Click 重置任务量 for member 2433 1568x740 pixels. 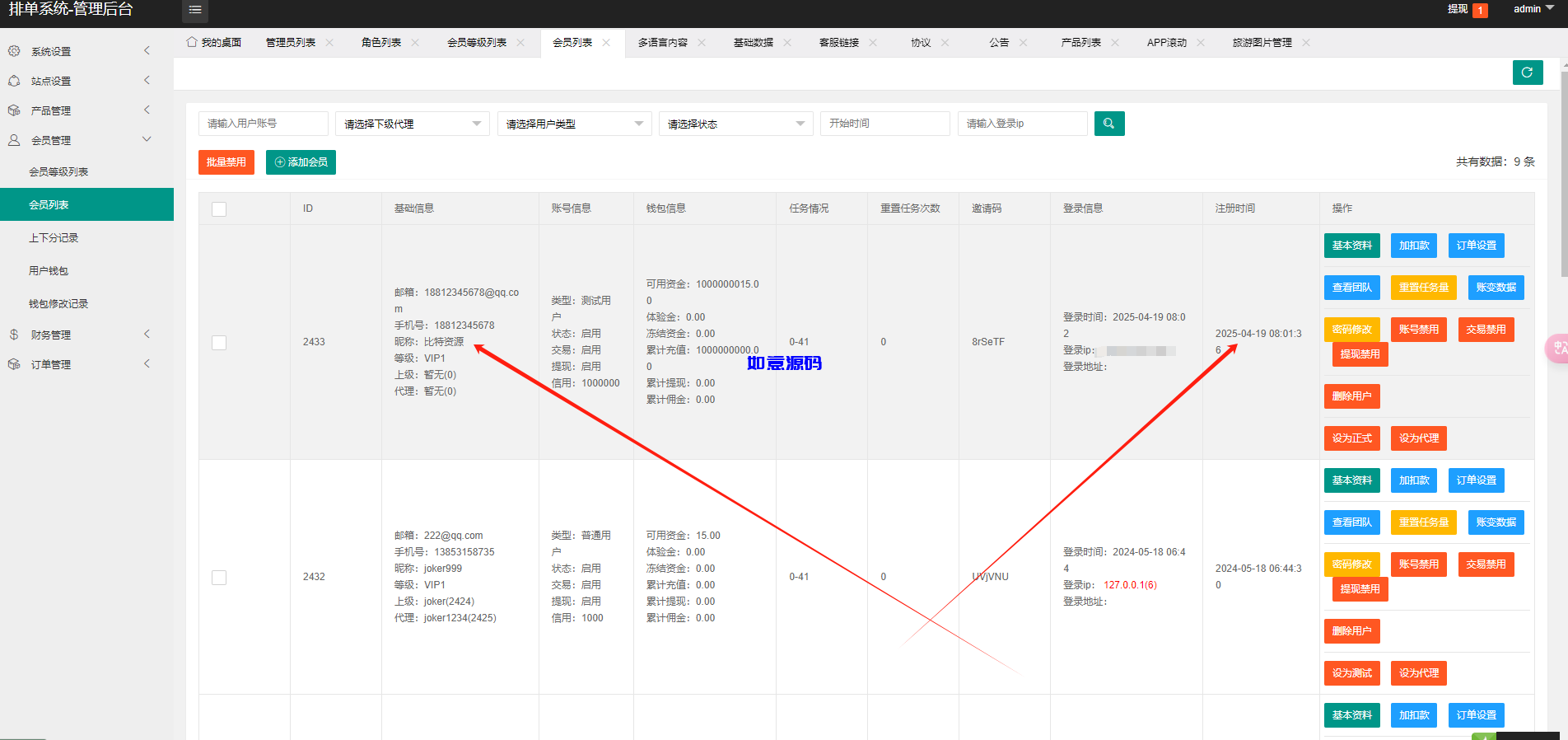tap(1424, 288)
